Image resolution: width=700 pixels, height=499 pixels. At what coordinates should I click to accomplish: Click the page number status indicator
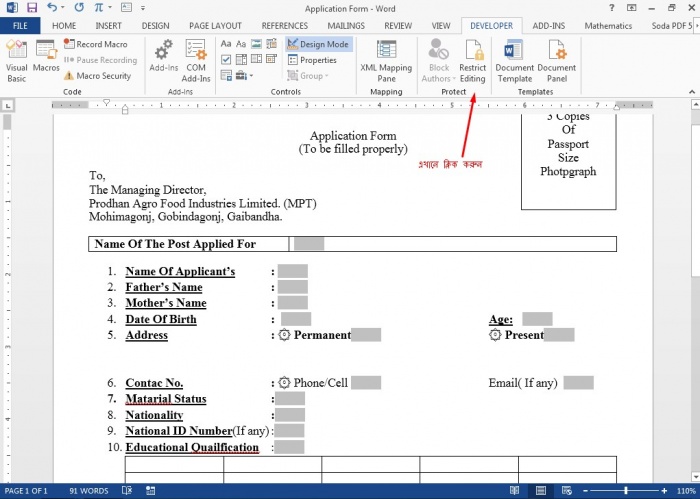[26, 491]
